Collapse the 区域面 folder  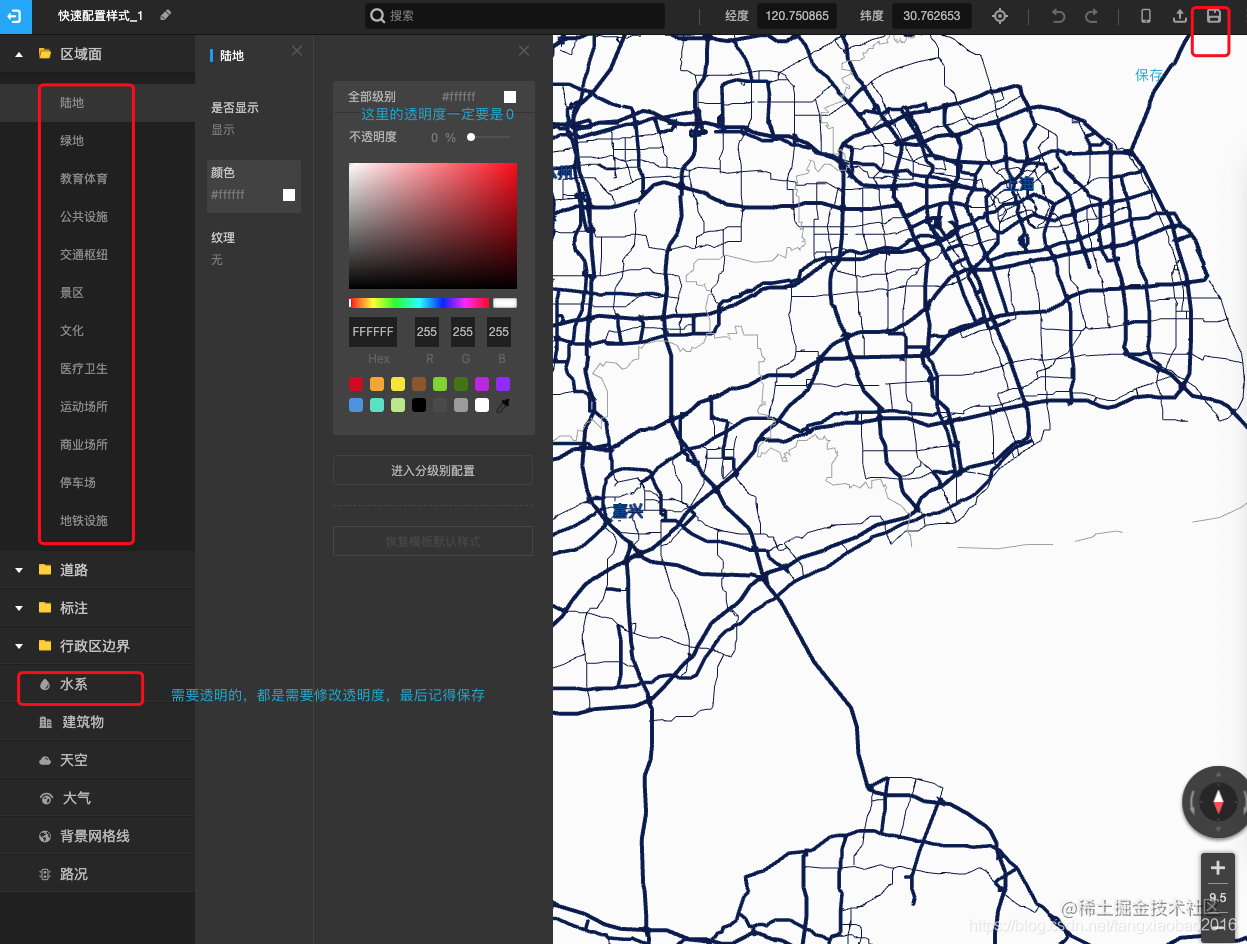[18, 54]
